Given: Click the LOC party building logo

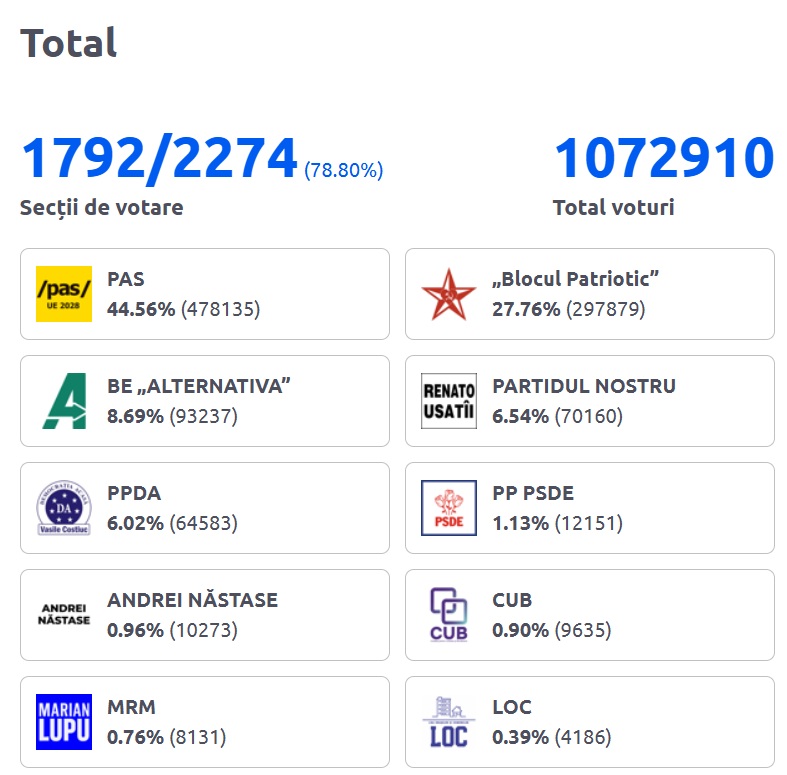Looking at the screenshot, I should 448,721.
